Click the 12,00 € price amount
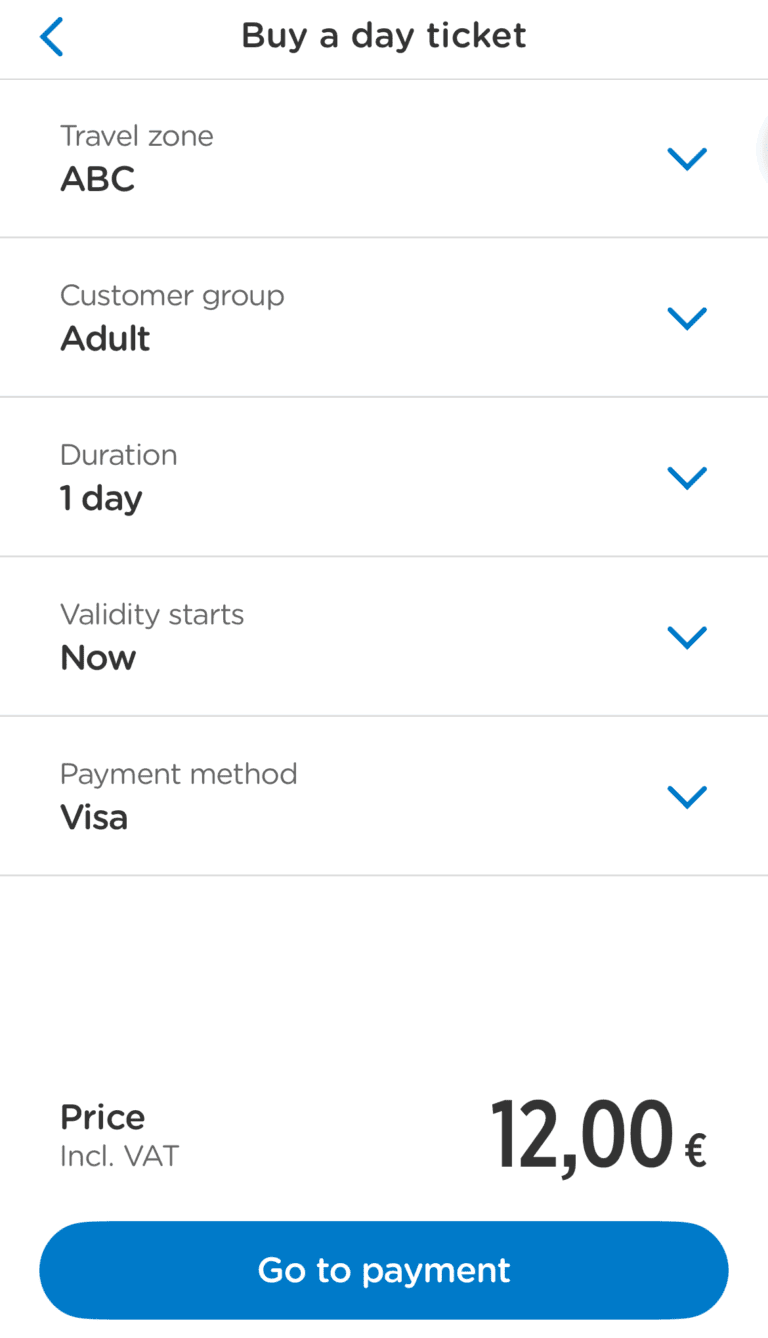The image size is (768, 1338). [598, 1136]
